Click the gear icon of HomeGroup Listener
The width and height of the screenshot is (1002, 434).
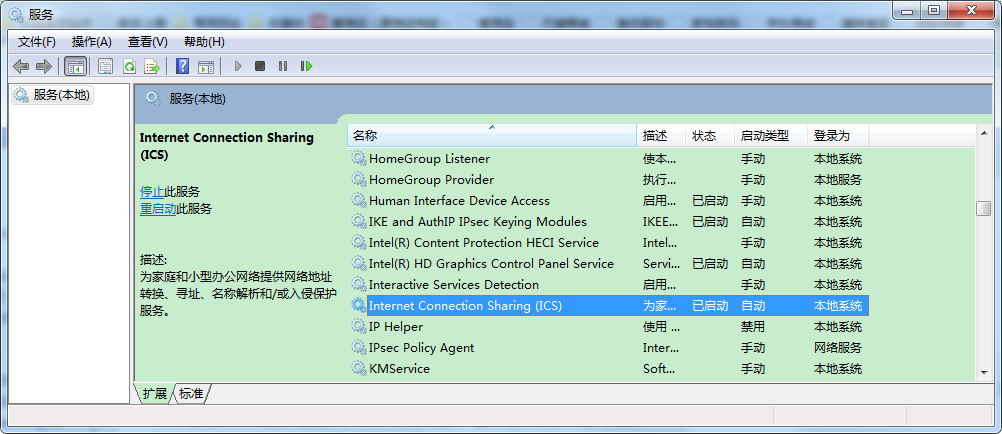[359, 159]
